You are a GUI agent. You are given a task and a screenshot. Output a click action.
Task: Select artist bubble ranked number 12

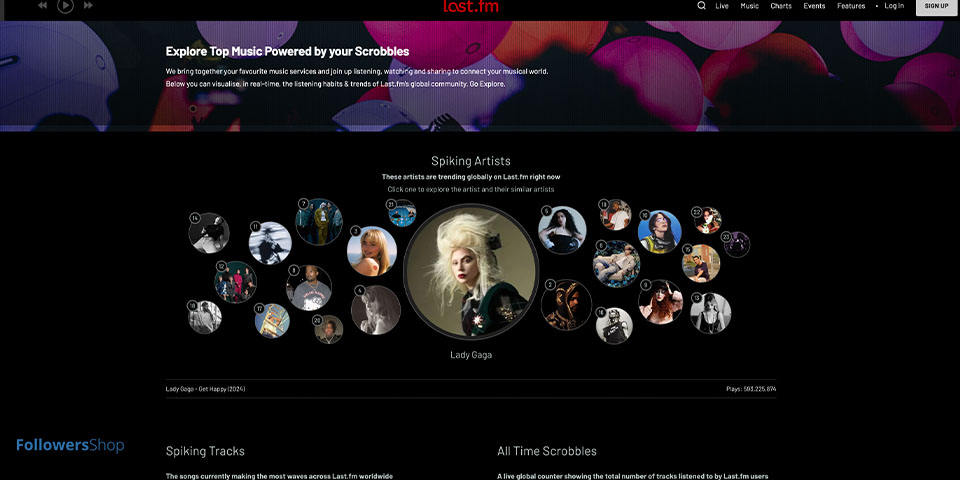point(236,282)
